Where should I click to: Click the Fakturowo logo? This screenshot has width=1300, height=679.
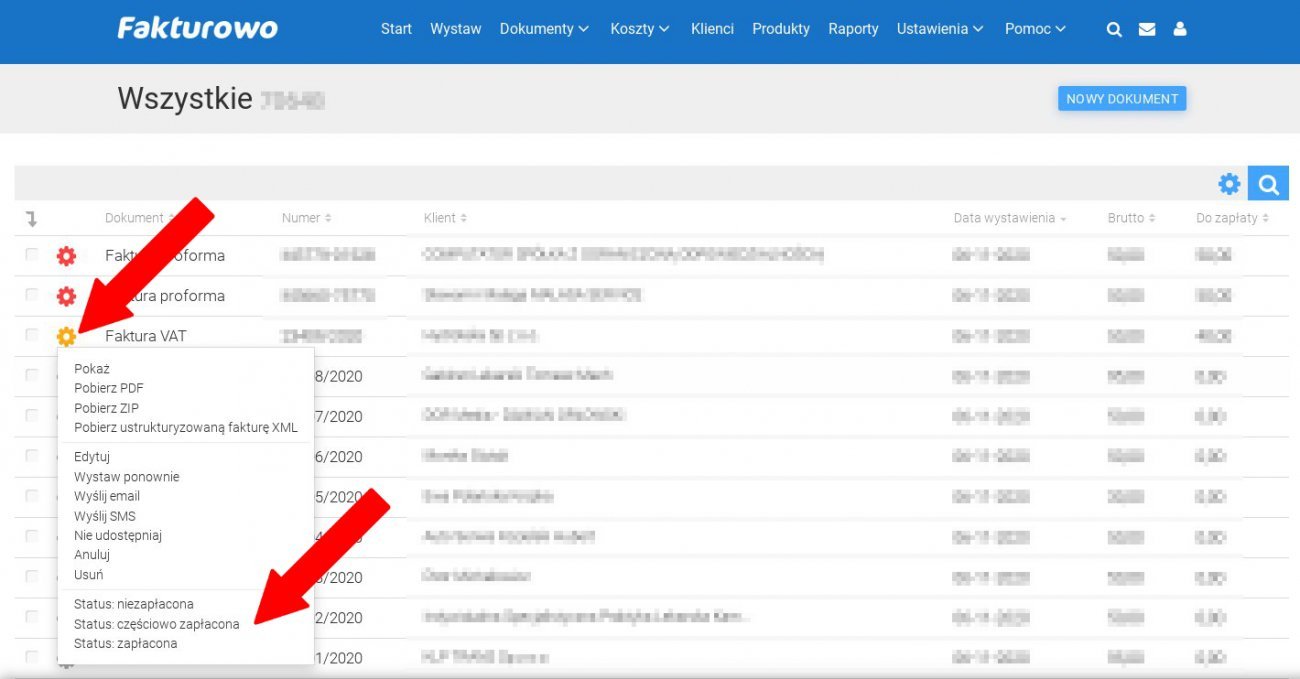pyautogui.click(x=197, y=28)
